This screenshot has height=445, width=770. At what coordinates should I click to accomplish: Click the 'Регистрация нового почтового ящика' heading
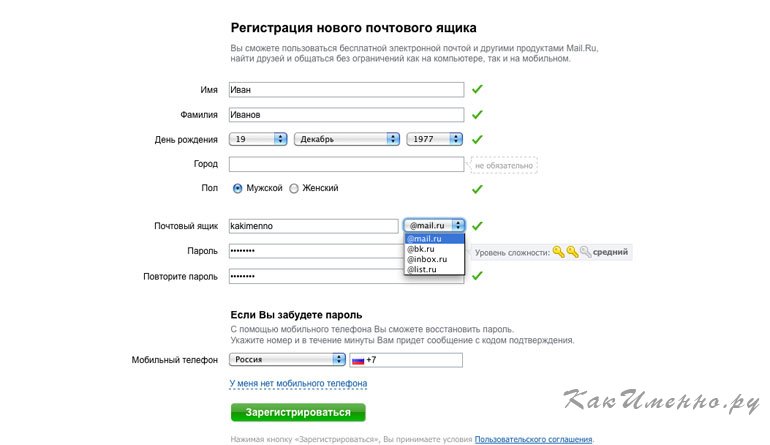(354, 28)
